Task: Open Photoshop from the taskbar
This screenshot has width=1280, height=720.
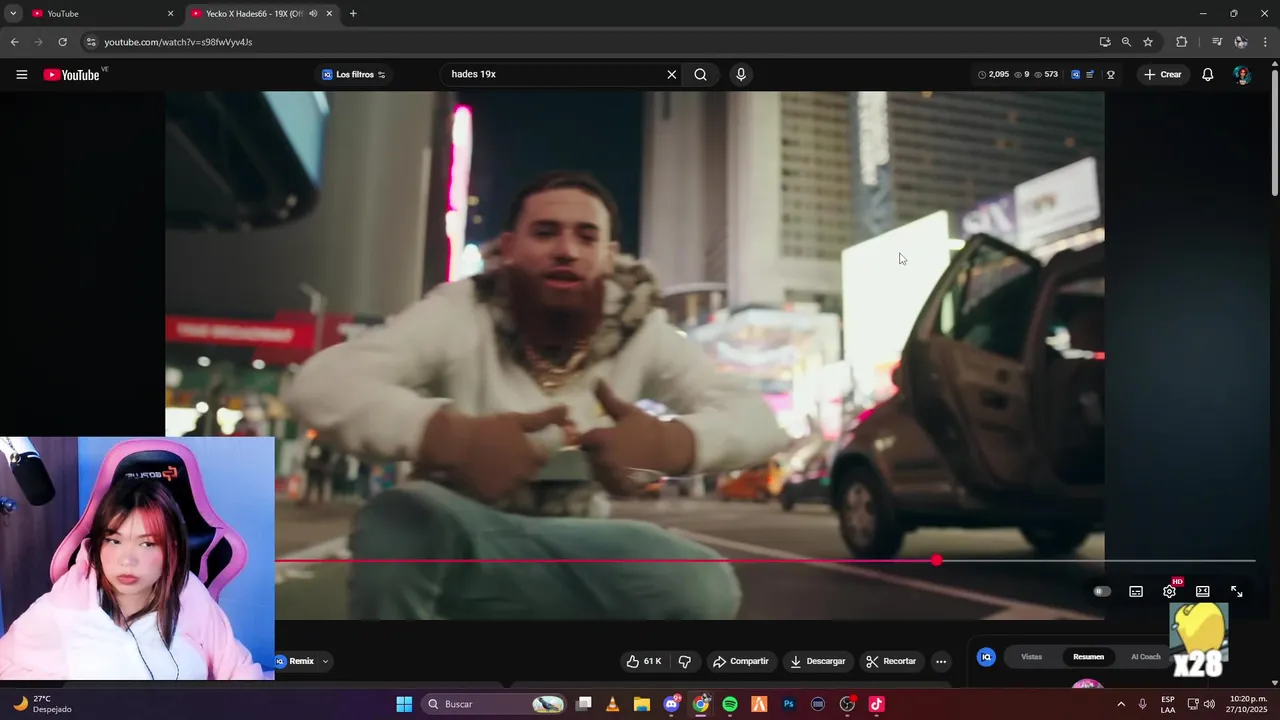Action: pos(788,704)
